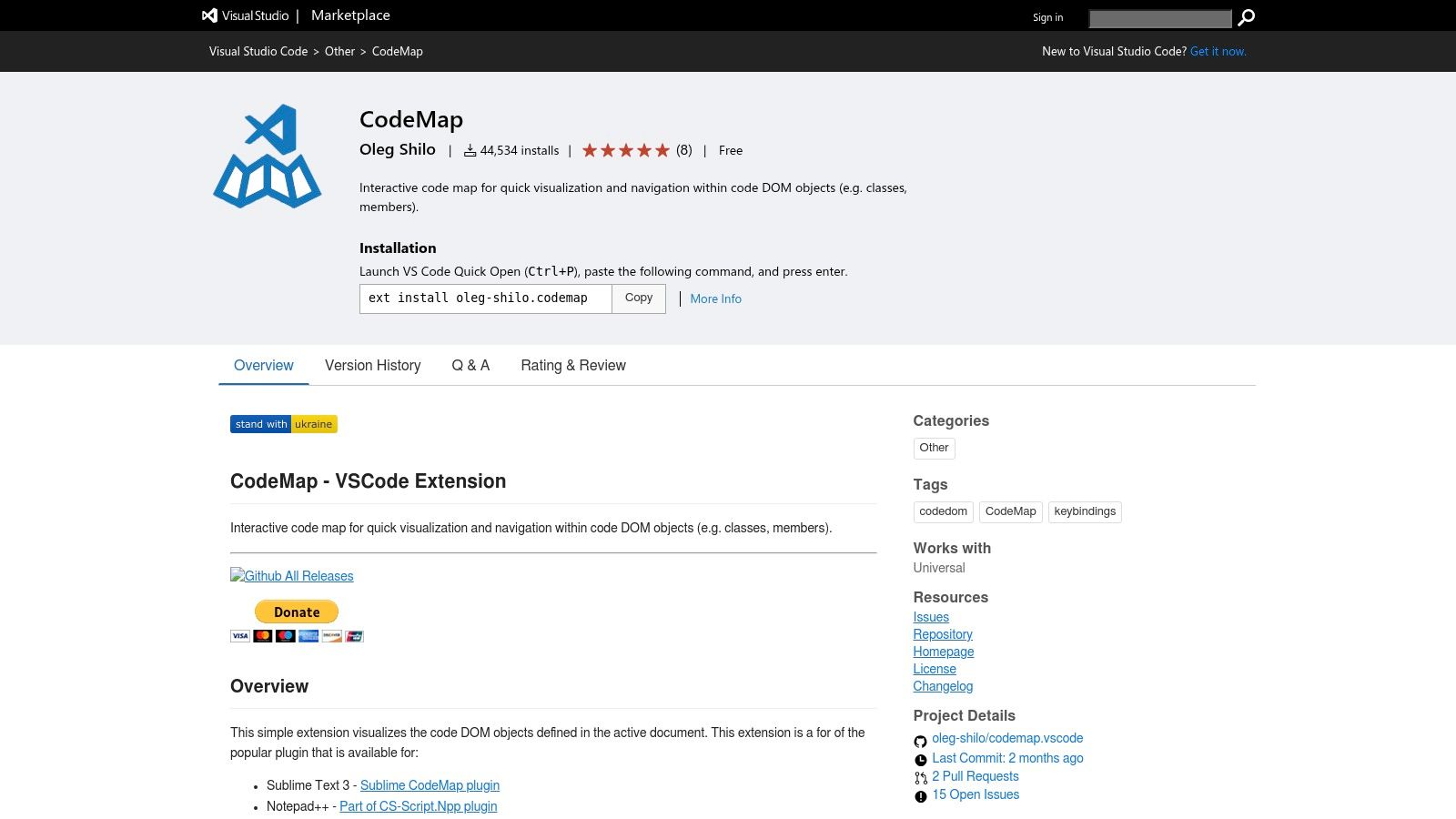Click the Universal works-with text

click(939, 568)
